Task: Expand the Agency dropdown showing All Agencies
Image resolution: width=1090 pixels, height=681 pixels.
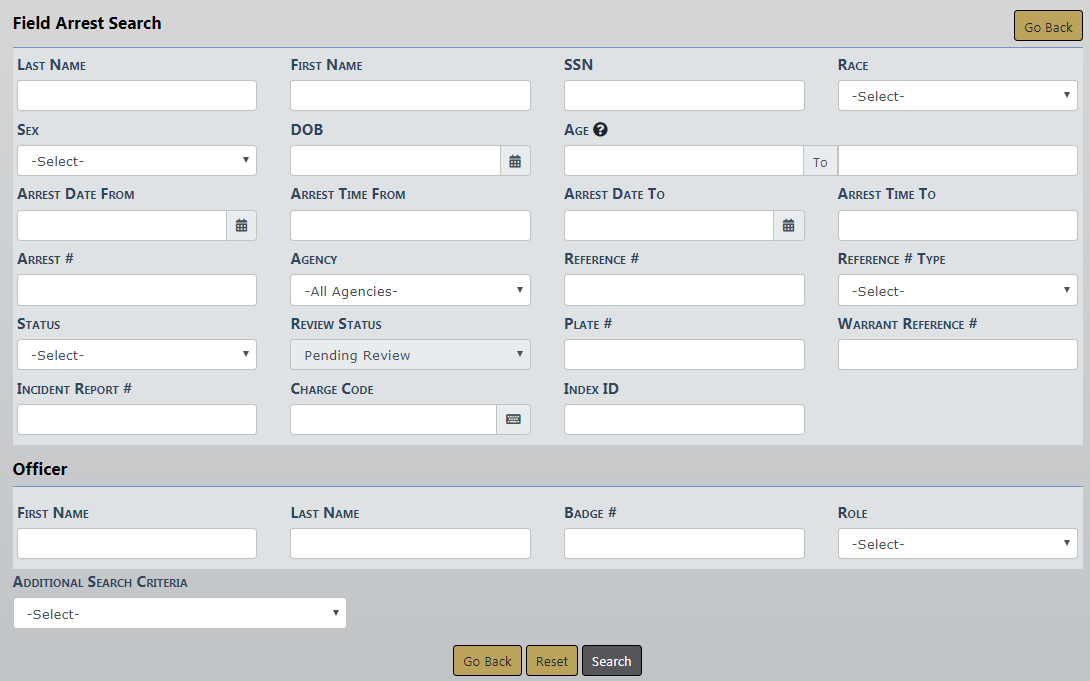Action: pos(410,291)
